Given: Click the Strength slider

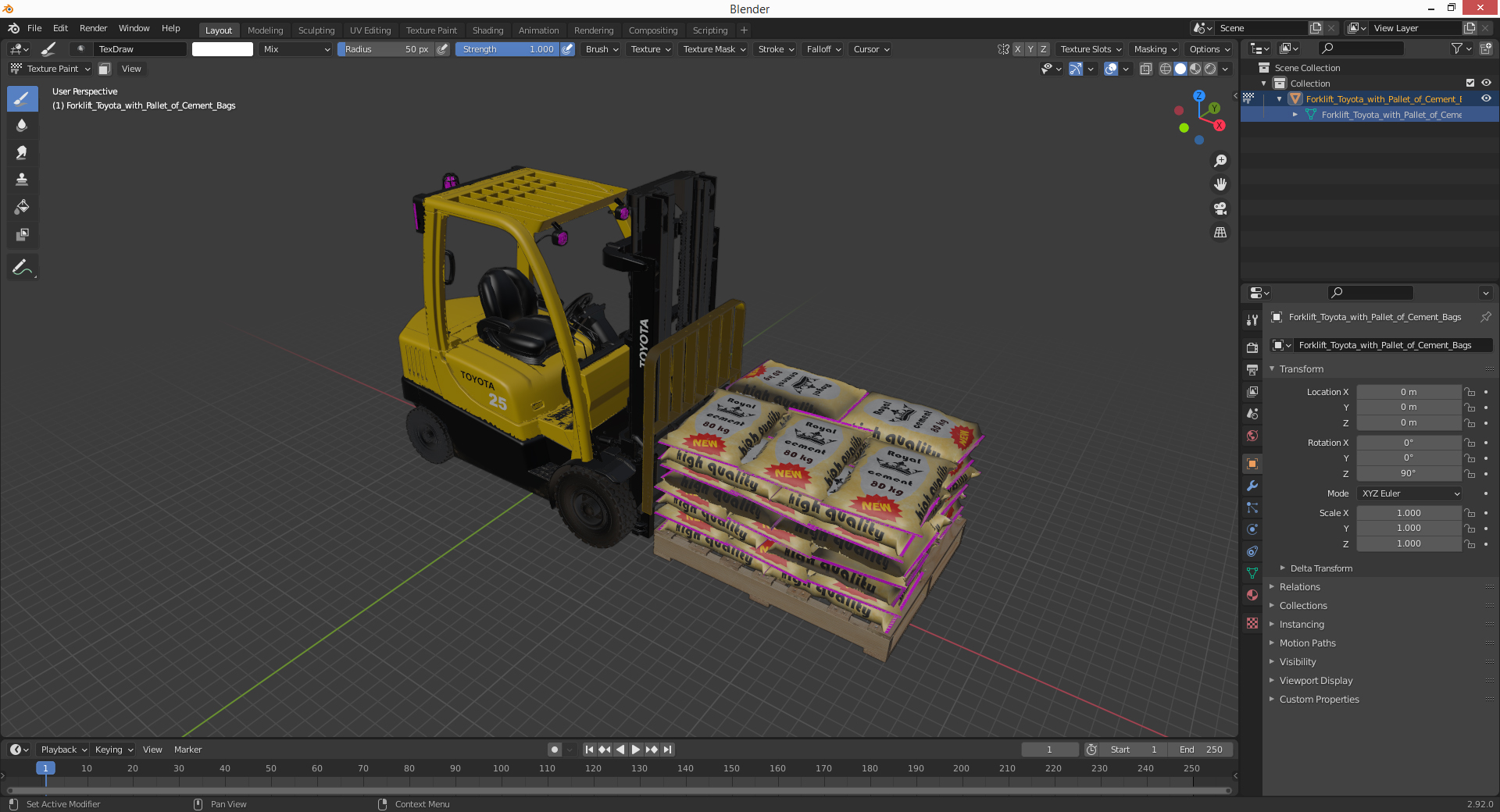Looking at the screenshot, I should (x=507, y=49).
